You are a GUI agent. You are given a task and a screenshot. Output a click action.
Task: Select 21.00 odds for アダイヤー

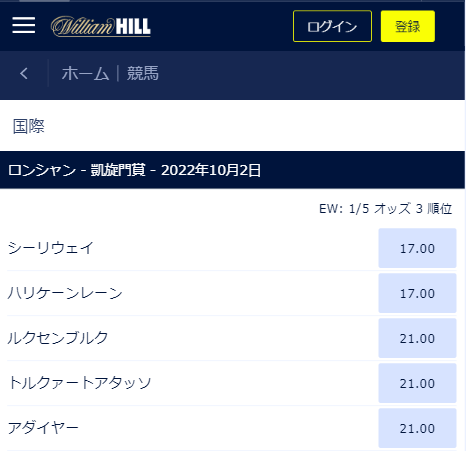[x=417, y=428]
